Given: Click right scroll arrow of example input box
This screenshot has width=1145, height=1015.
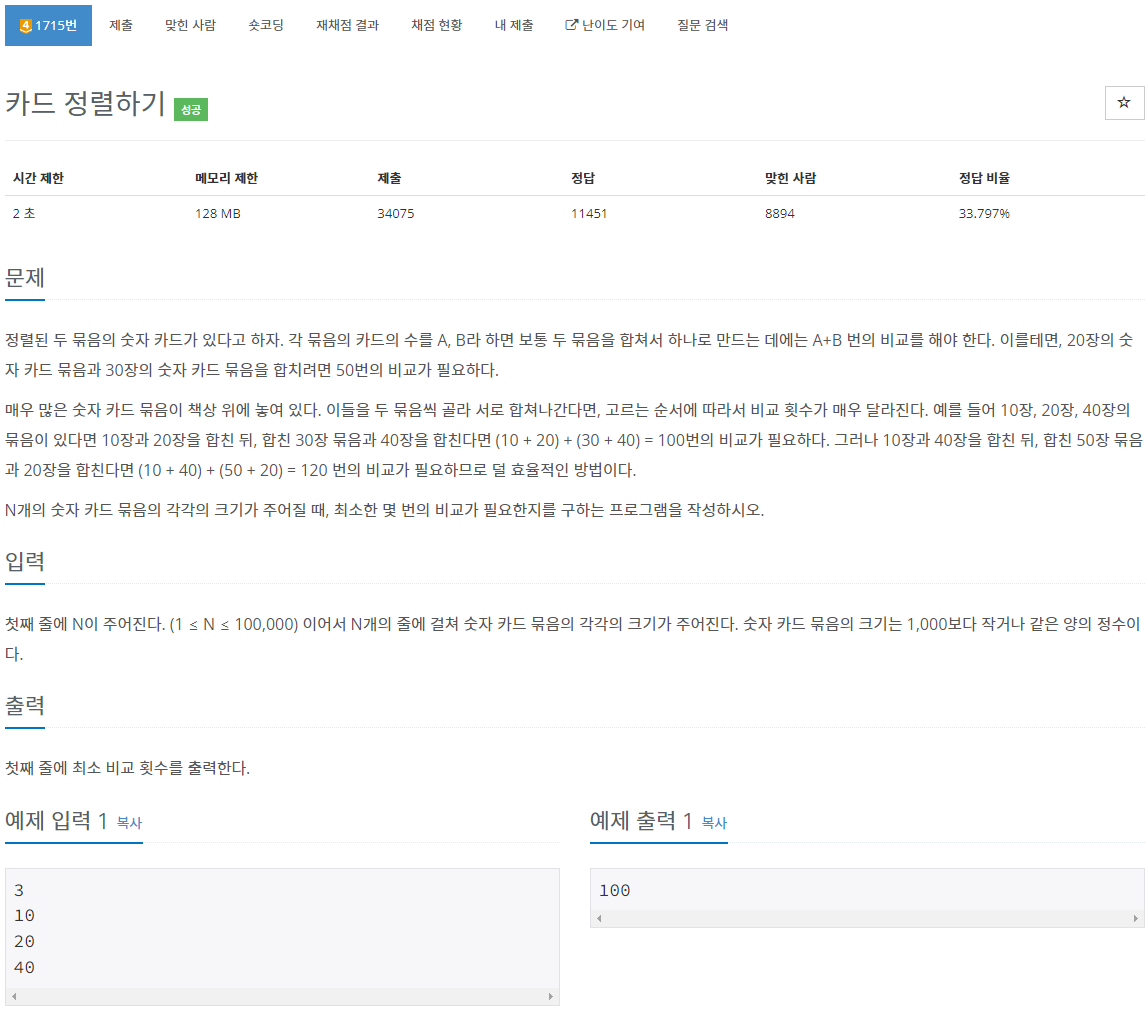Looking at the screenshot, I should click(x=551, y=996).
